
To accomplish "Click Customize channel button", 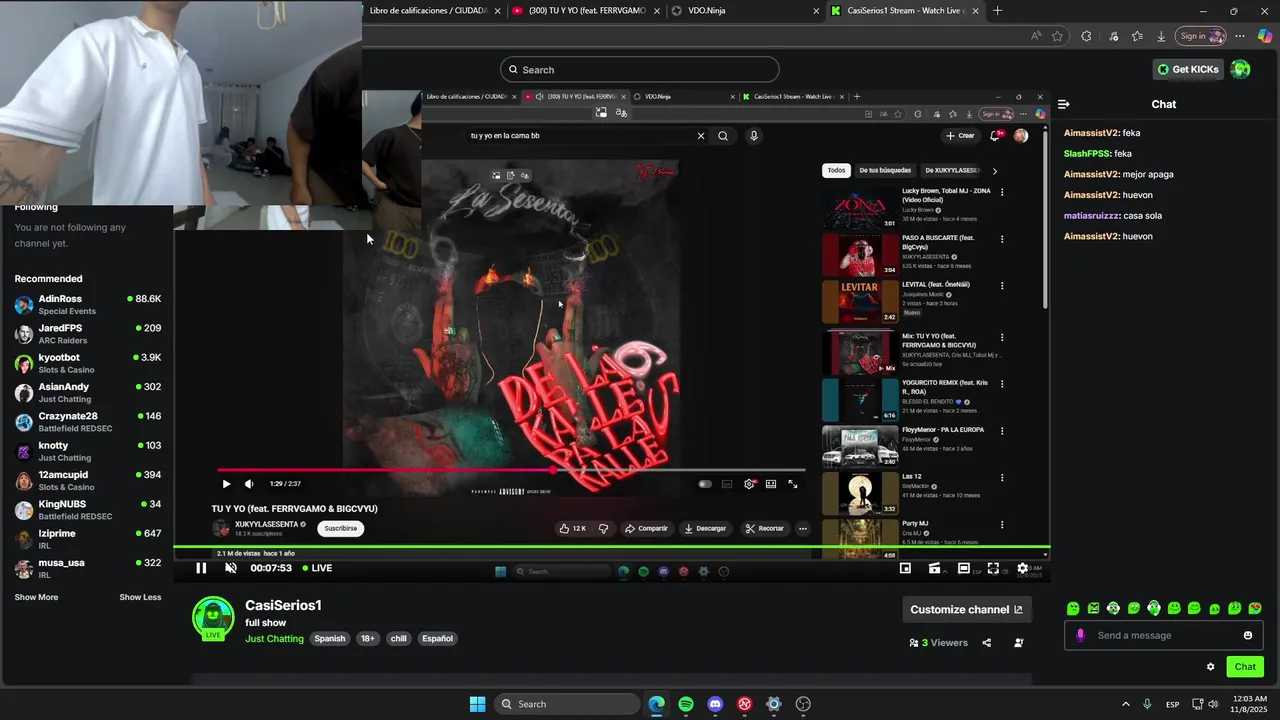I will coord(966,609).
